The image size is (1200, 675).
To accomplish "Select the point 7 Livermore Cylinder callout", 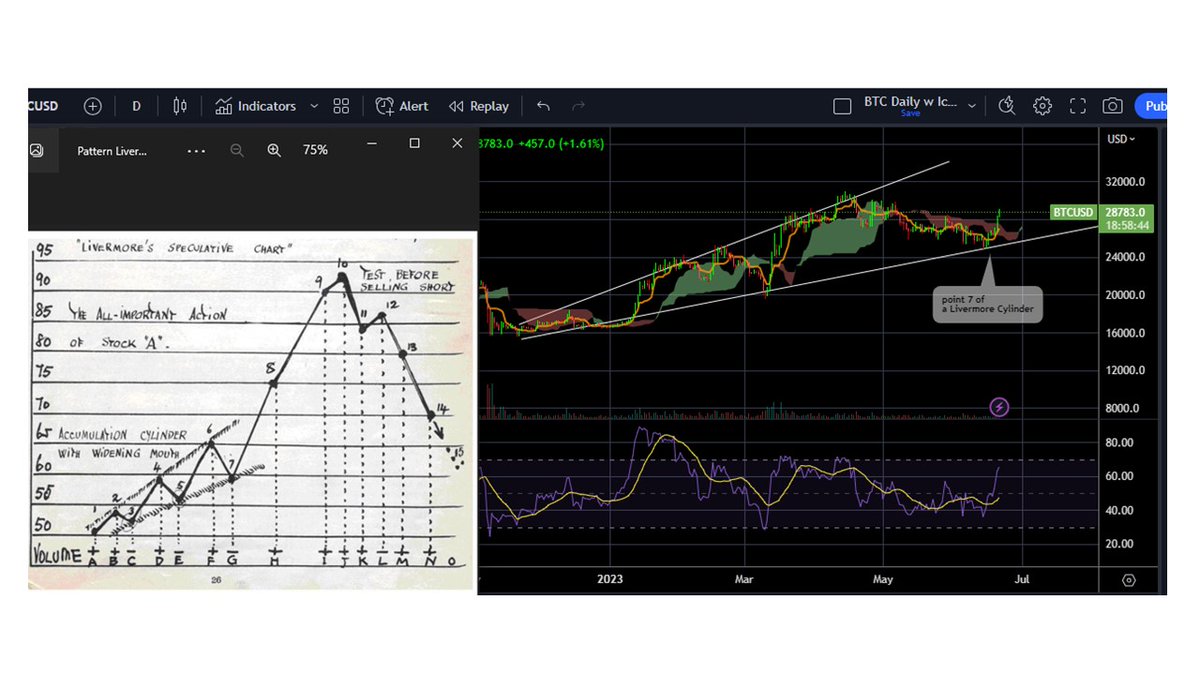I will pyautogui.click(x=988, y=305).
